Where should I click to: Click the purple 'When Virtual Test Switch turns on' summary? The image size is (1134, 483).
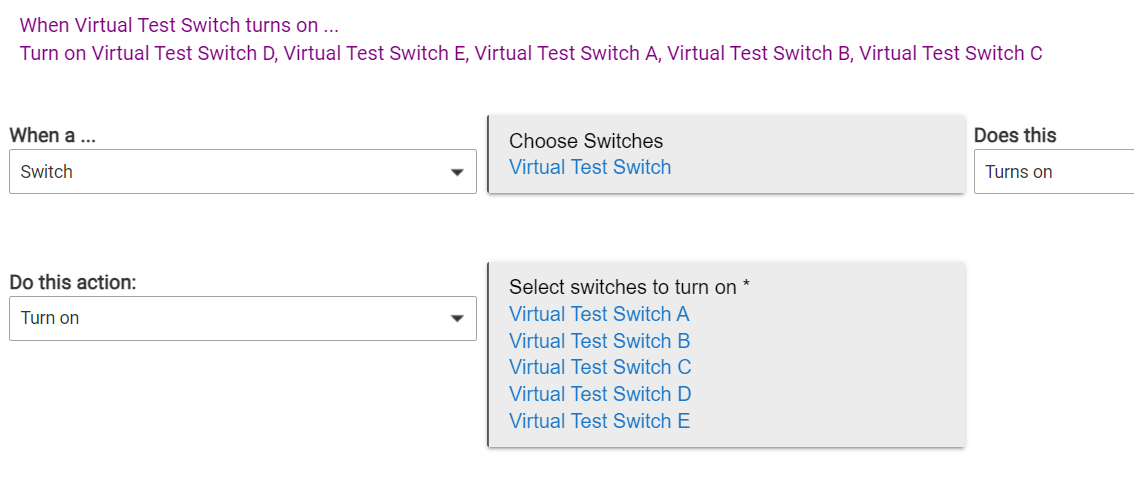point(179,25)
